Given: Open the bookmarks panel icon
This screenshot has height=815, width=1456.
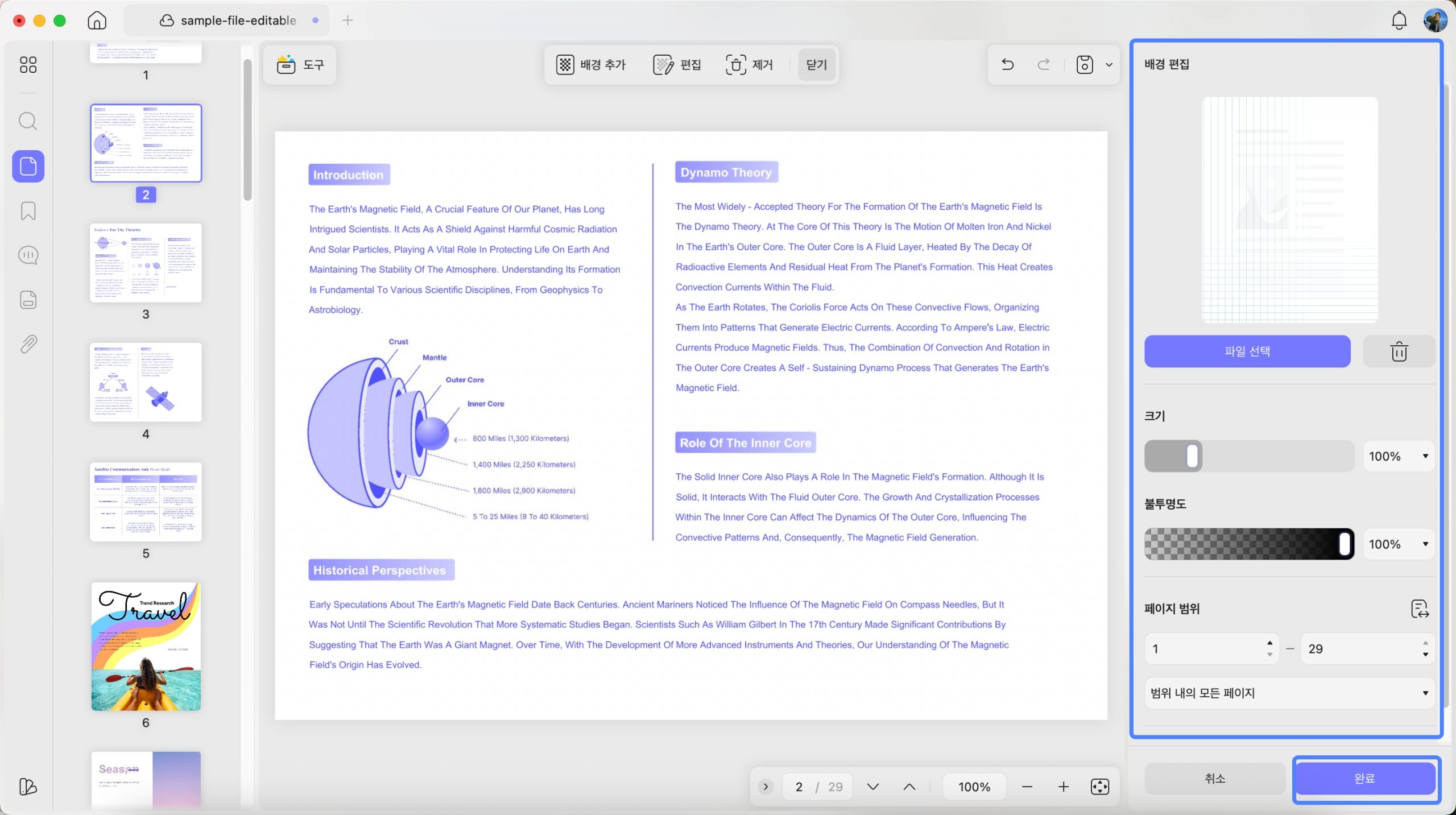Looking at the screenshot, I should pos(28,210).
